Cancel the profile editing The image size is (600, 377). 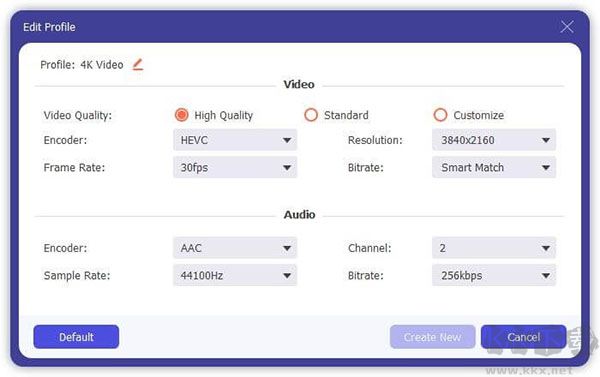[523, 337]
